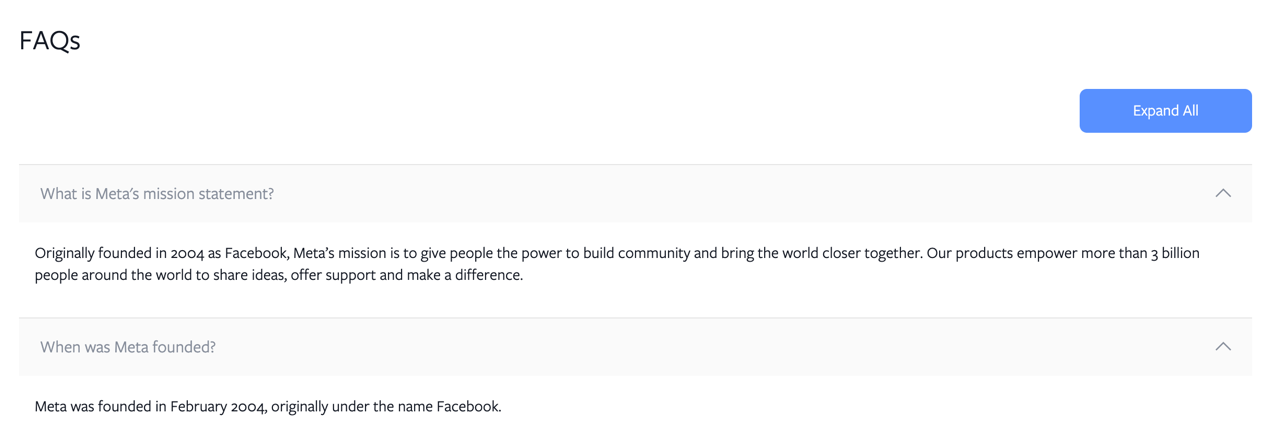Click "Originally founded in 2004" in the mission answer
Viewport: 1268px width, 445px height.
pyautogui.click(x=119, y=253)
